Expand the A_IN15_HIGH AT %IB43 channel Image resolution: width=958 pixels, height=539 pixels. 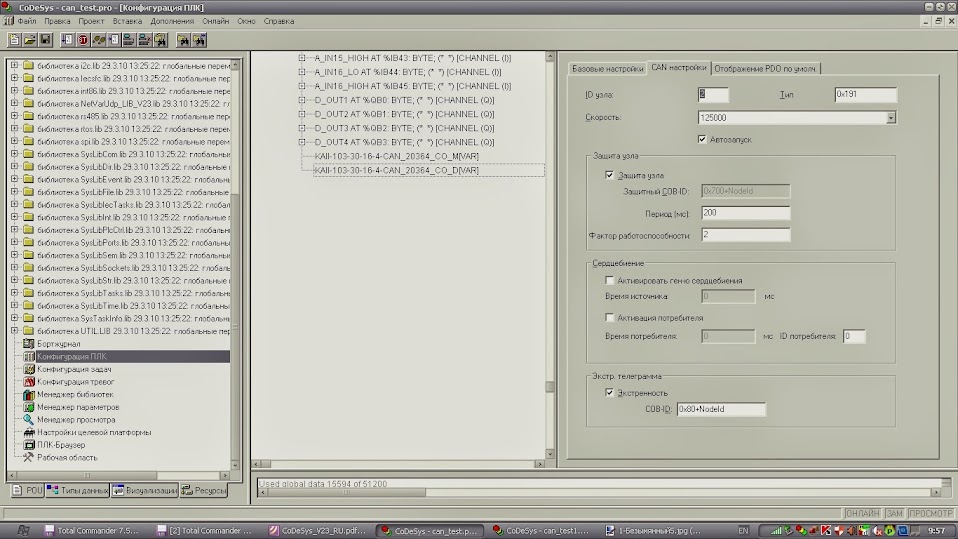(302, 58)
